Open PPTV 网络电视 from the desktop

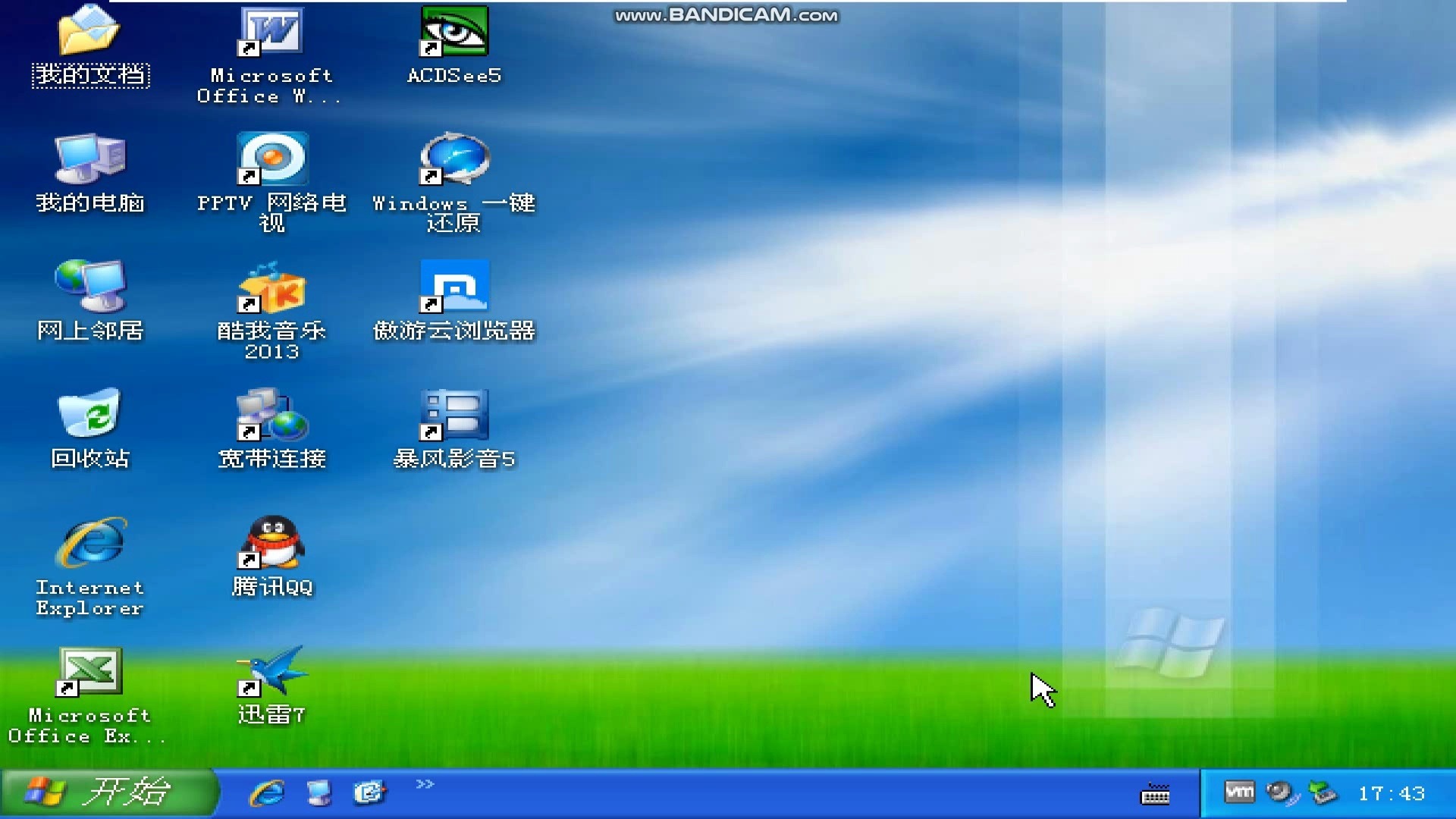(x=271, y=161)
